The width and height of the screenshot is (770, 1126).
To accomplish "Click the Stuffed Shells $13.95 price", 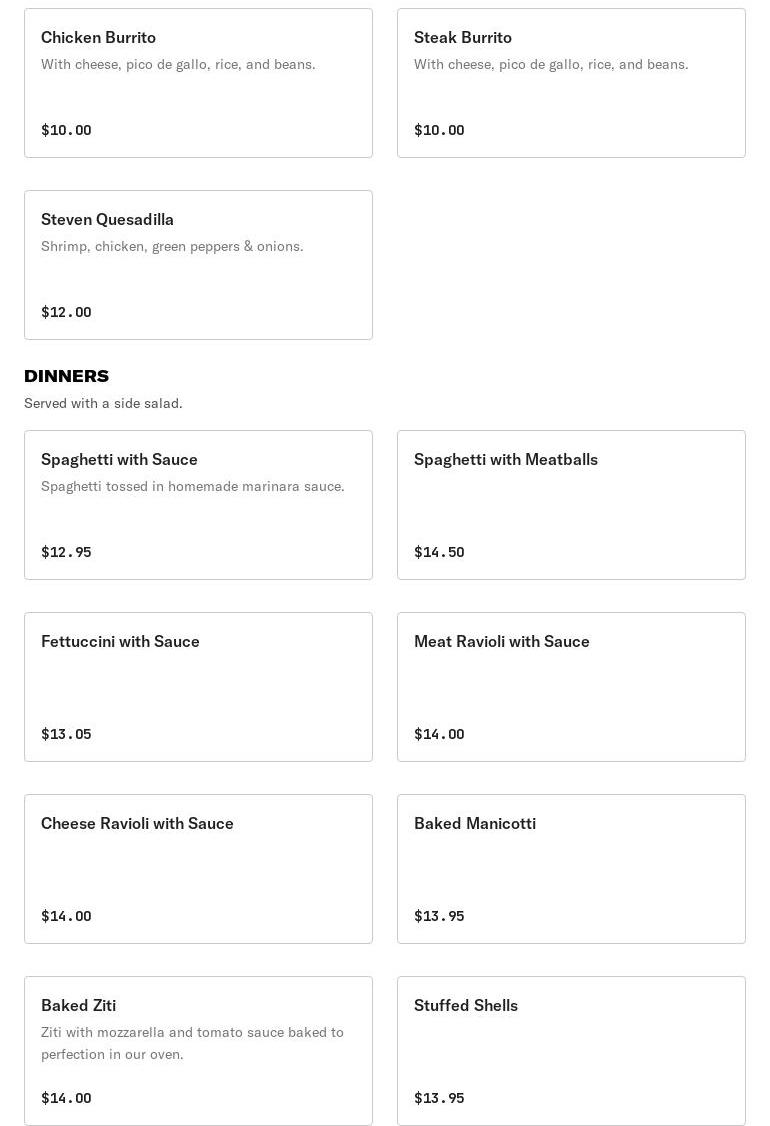I will 439,1098.
